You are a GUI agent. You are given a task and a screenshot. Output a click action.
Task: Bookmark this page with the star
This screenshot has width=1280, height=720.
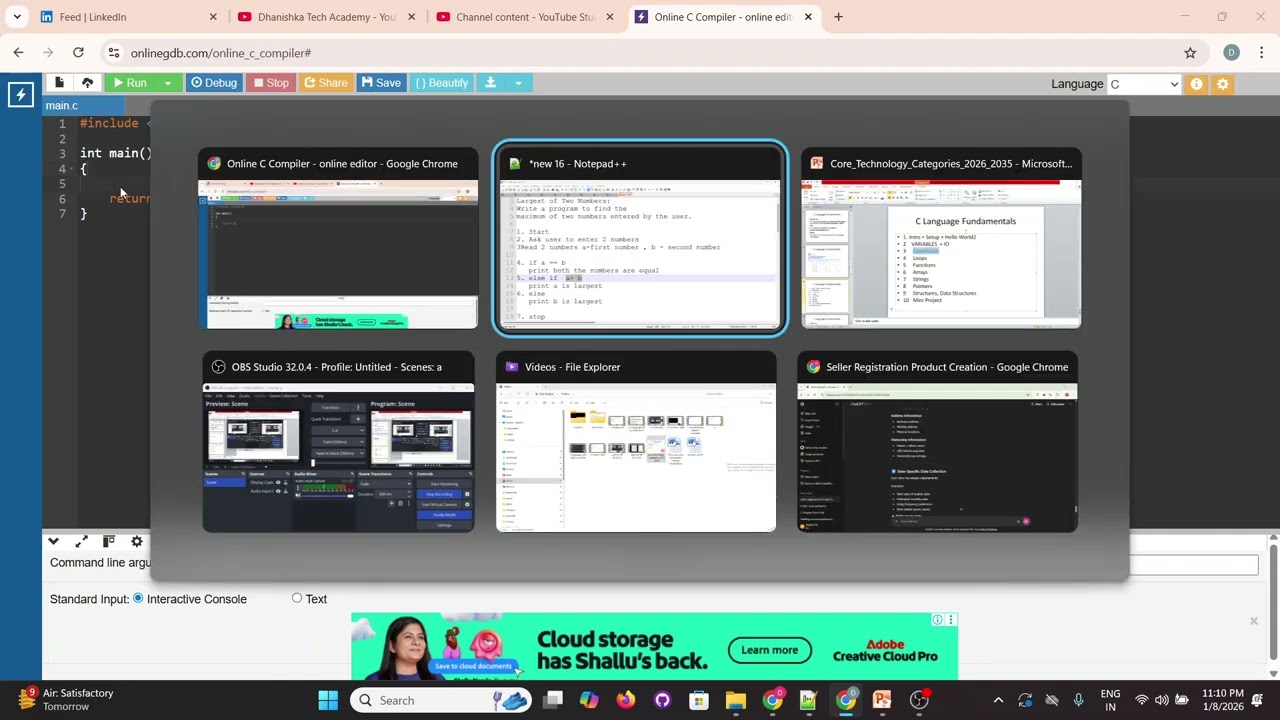tap(1190, 53)
